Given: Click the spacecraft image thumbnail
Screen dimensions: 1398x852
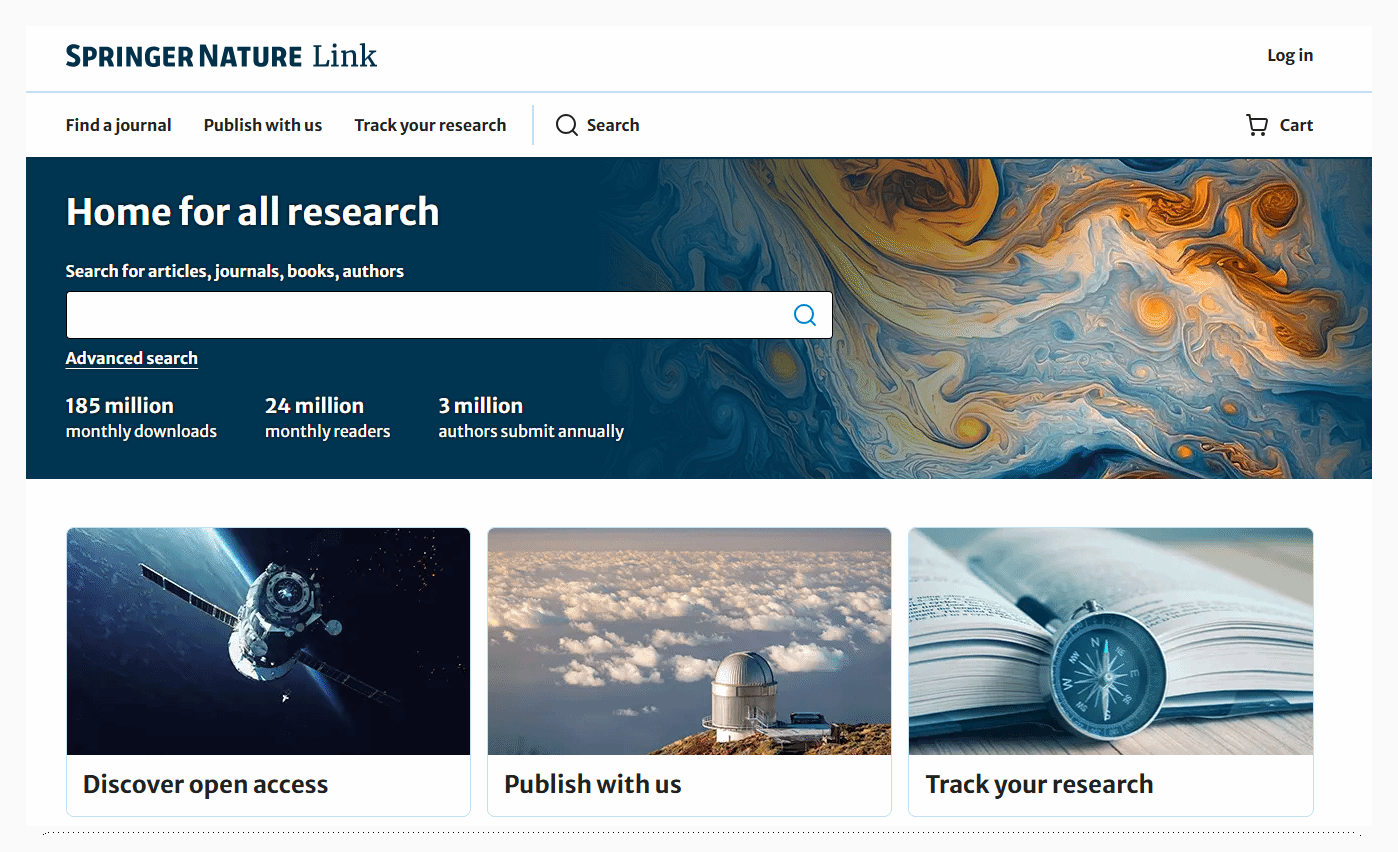Looking at the screenshot, I should (x=268, y=641).
